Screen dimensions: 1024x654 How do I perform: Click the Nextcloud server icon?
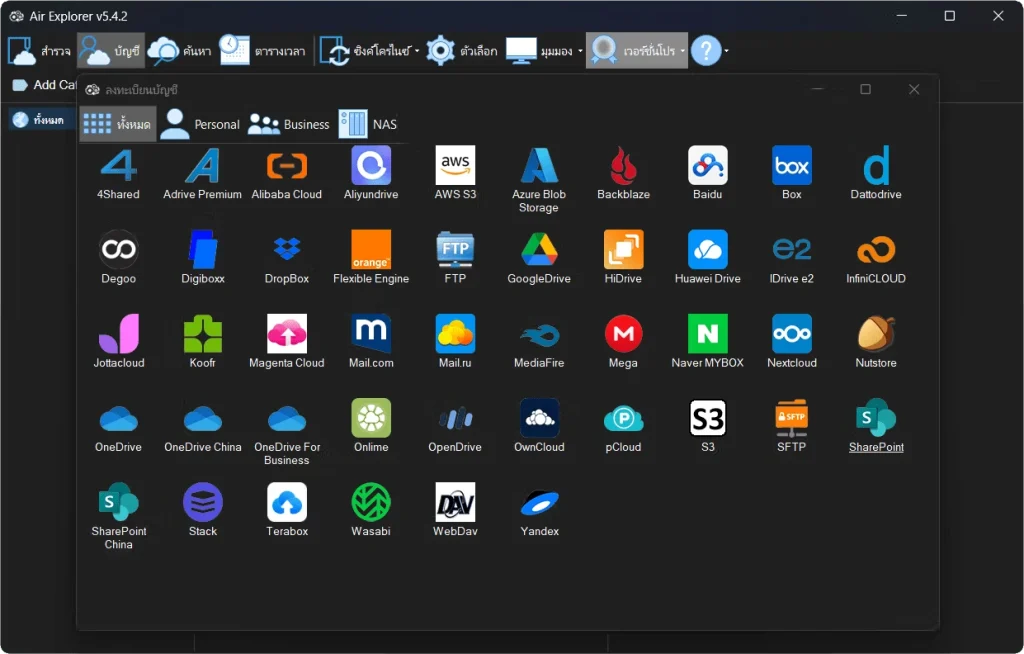click(791, 334)
